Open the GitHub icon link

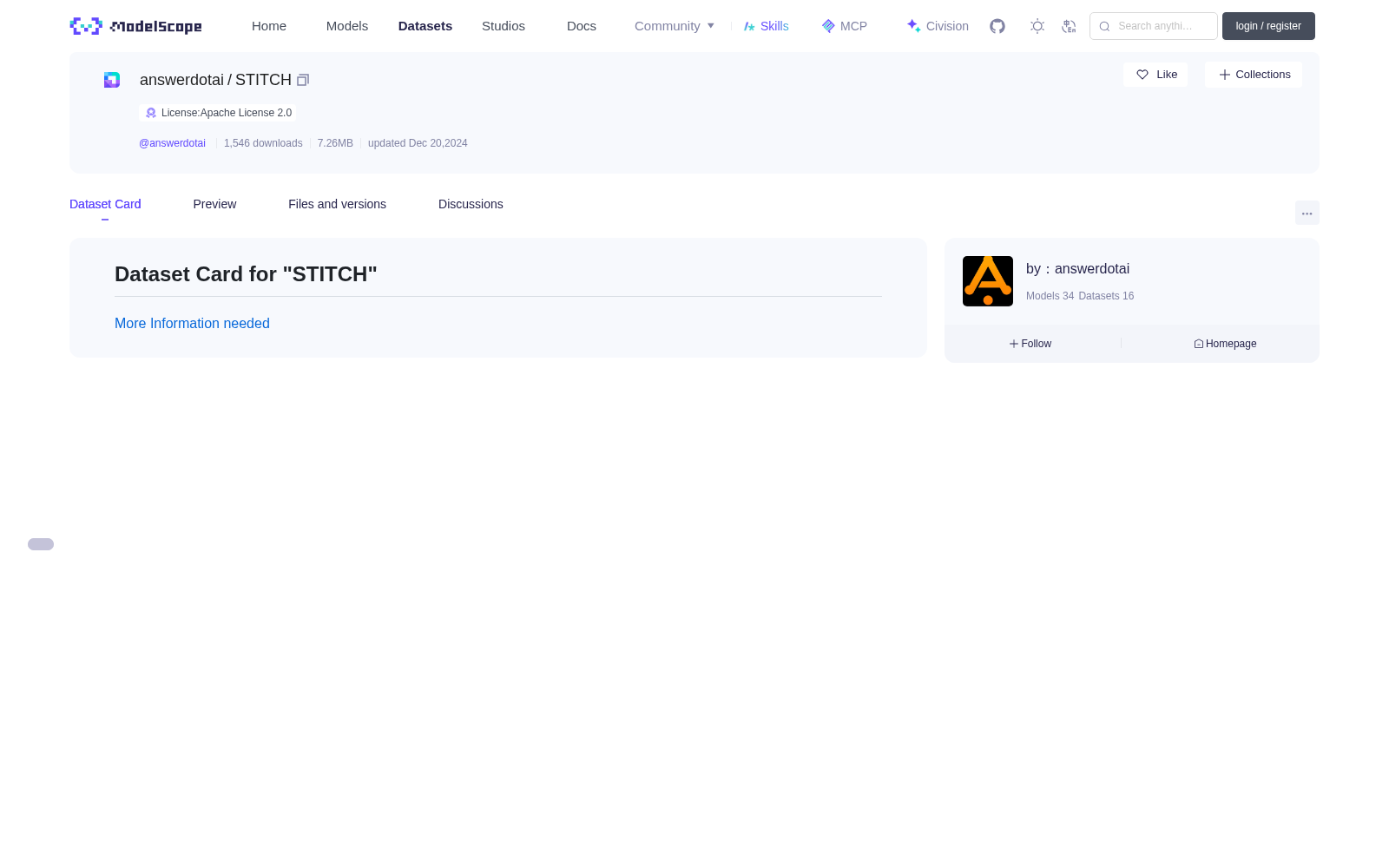pyautogui.click(x=997, y=26)
